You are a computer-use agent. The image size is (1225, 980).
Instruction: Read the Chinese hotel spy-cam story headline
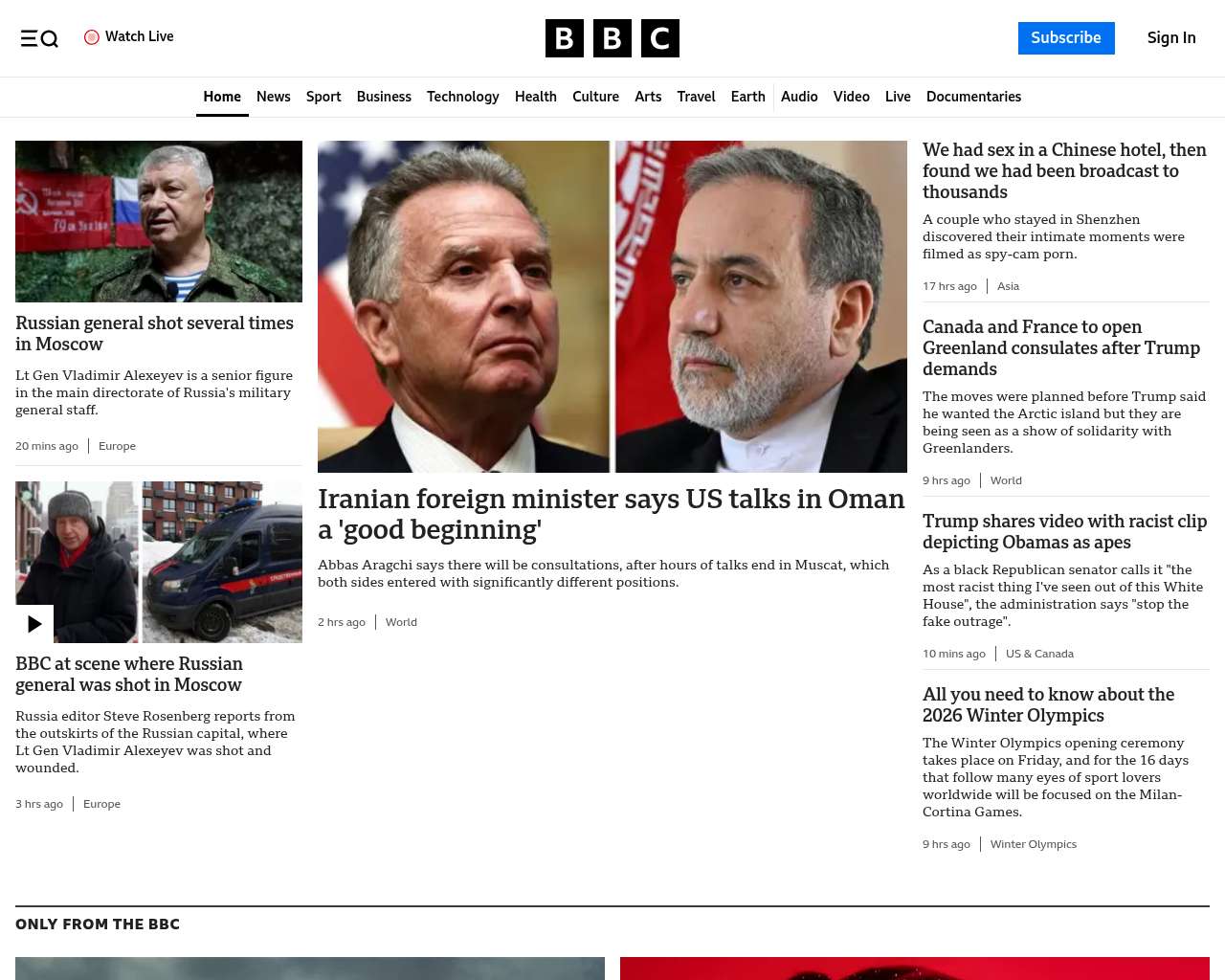coord(1064,170)
